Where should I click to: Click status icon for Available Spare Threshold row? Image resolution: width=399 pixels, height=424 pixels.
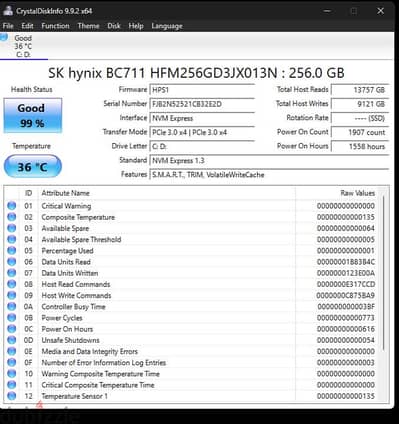[x=12, y=239]
